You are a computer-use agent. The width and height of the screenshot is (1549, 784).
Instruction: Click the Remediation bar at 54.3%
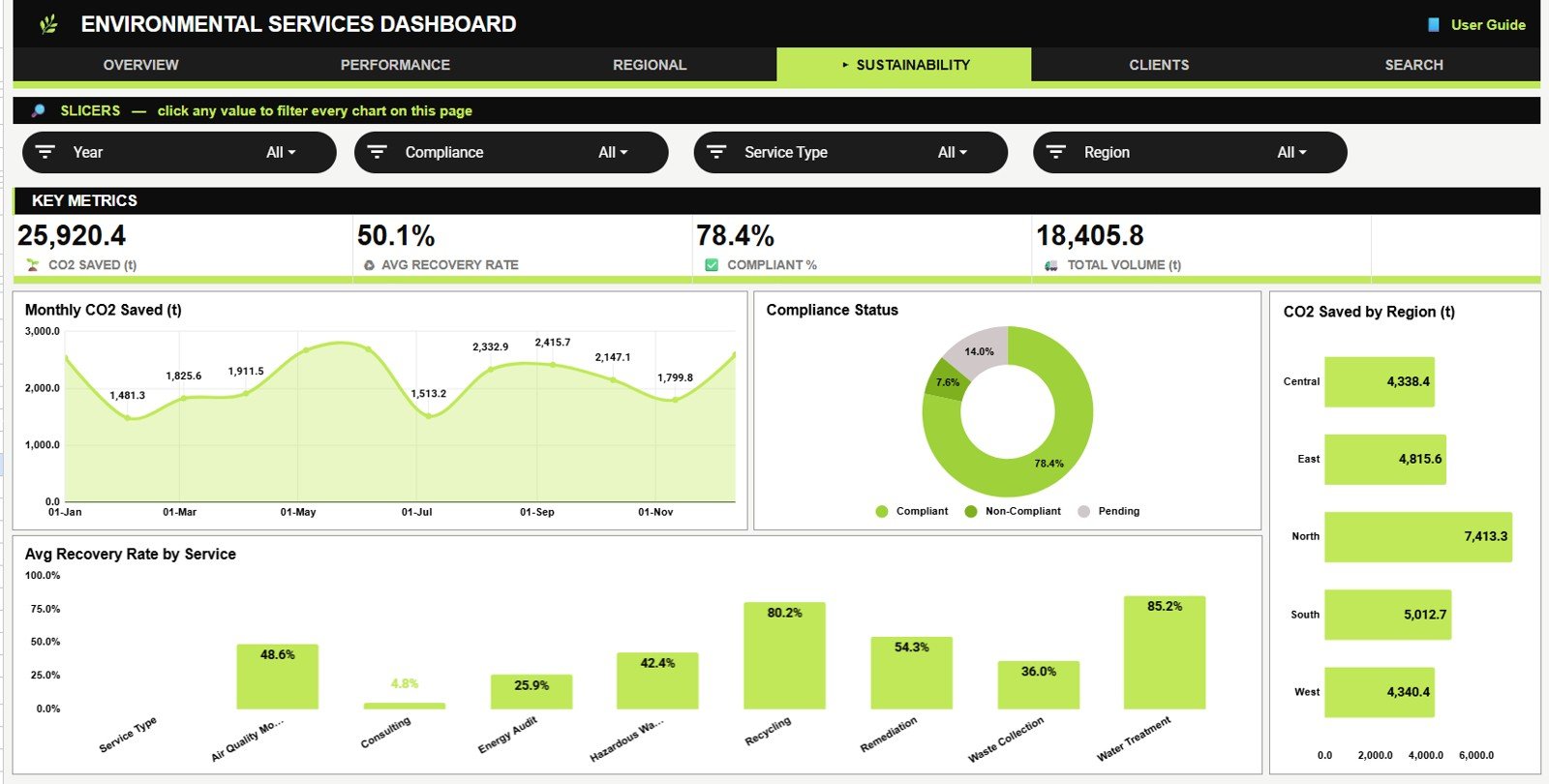(x=911, y=673)
